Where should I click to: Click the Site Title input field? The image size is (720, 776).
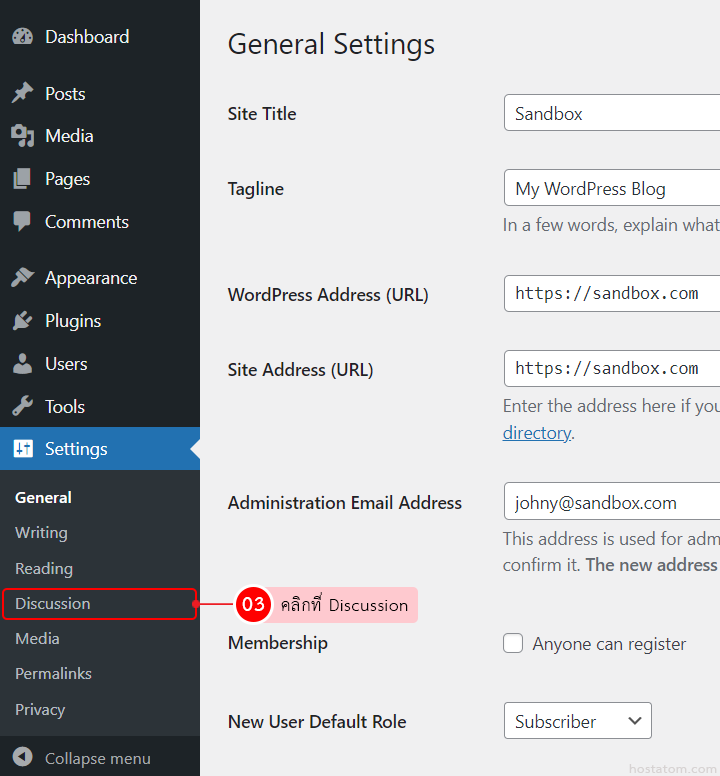click(612, 113)
